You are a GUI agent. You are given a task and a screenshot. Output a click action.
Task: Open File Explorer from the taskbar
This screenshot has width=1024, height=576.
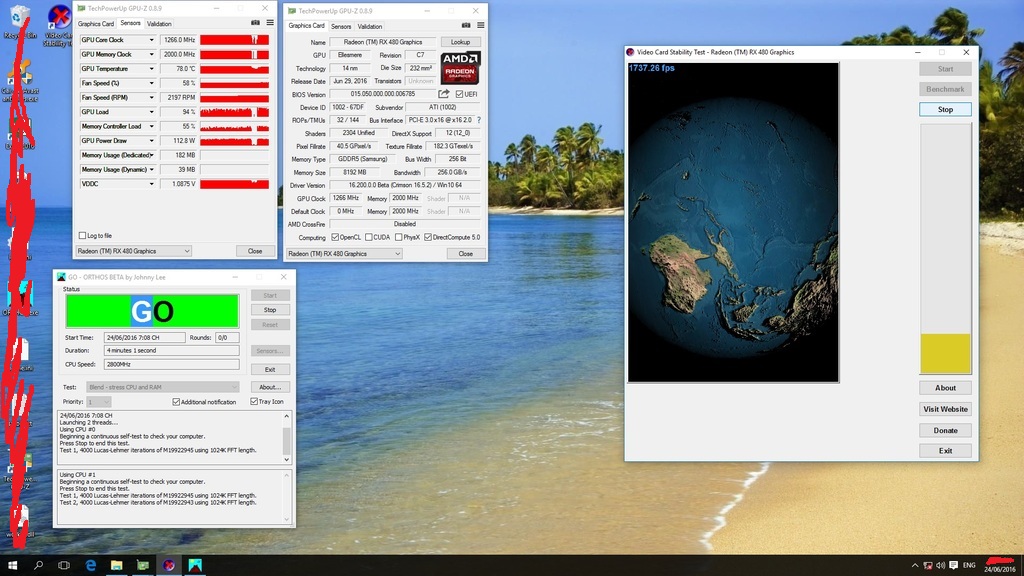117,565
